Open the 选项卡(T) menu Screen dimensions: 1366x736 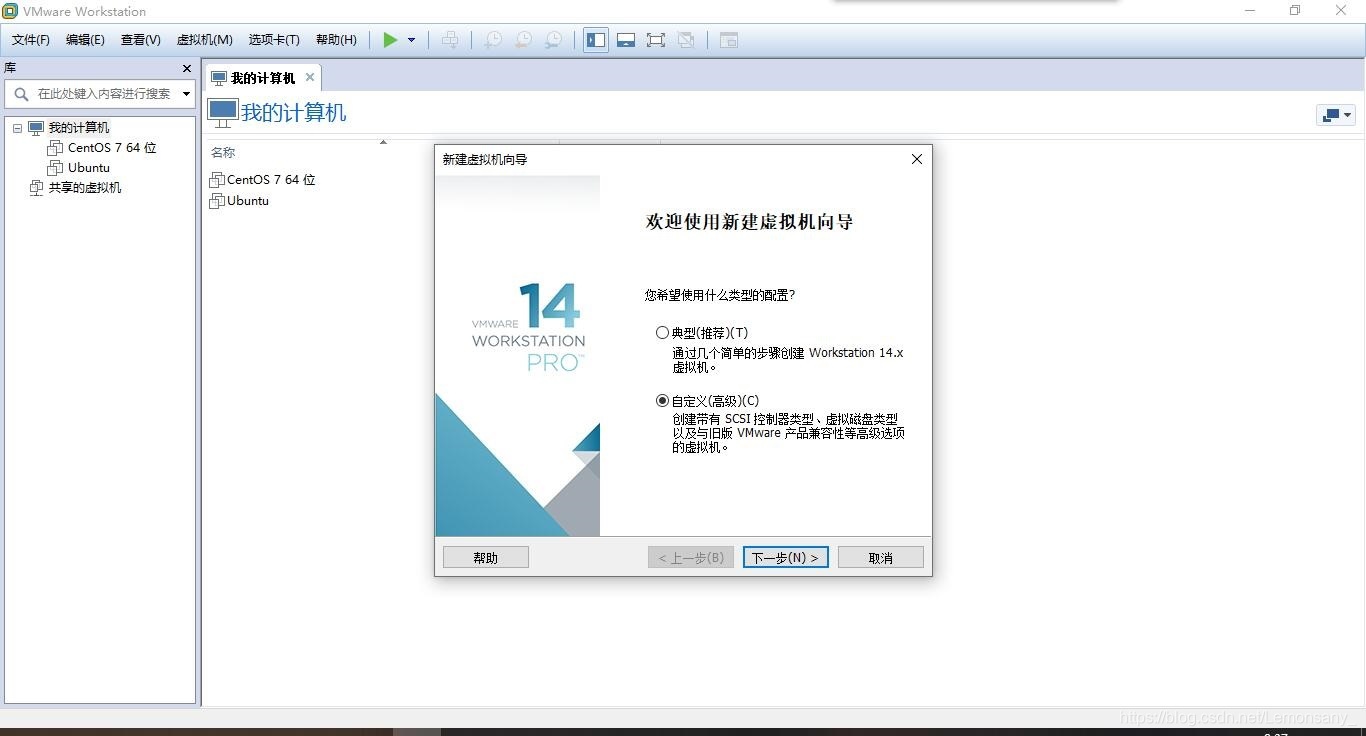click(274, 40)
